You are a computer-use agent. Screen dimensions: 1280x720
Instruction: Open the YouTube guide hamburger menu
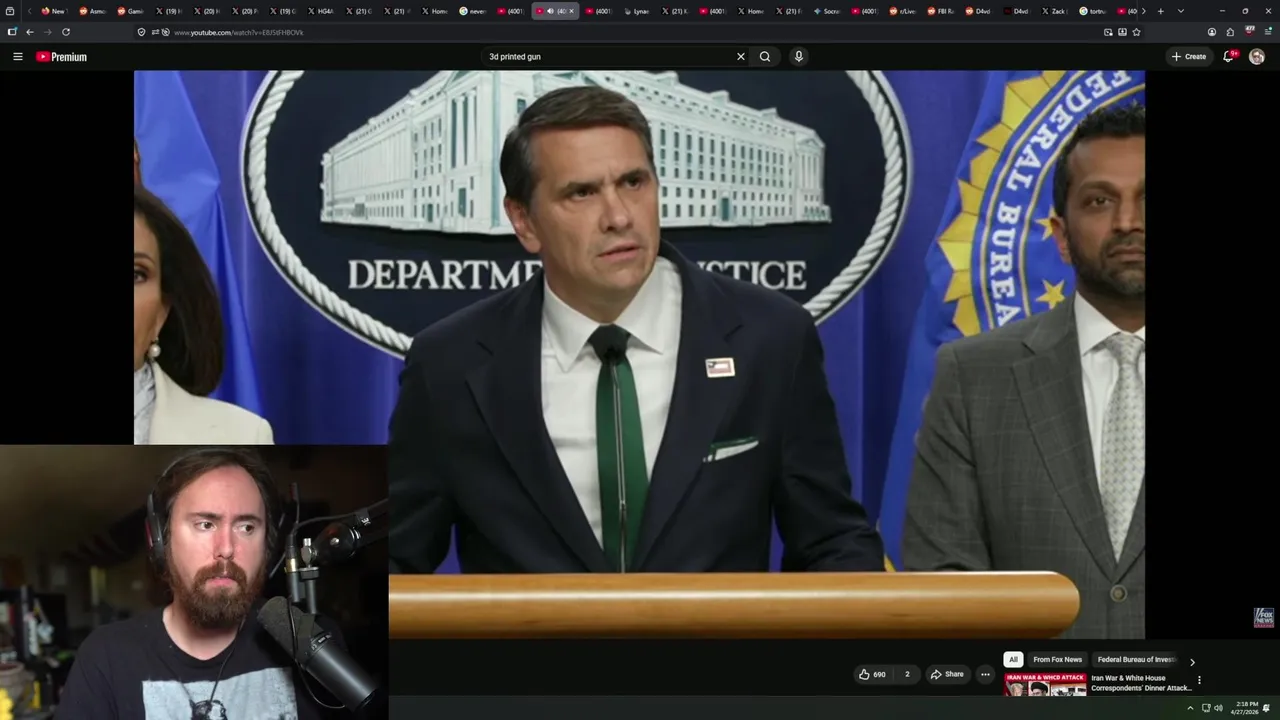click(x=17, y=57)
